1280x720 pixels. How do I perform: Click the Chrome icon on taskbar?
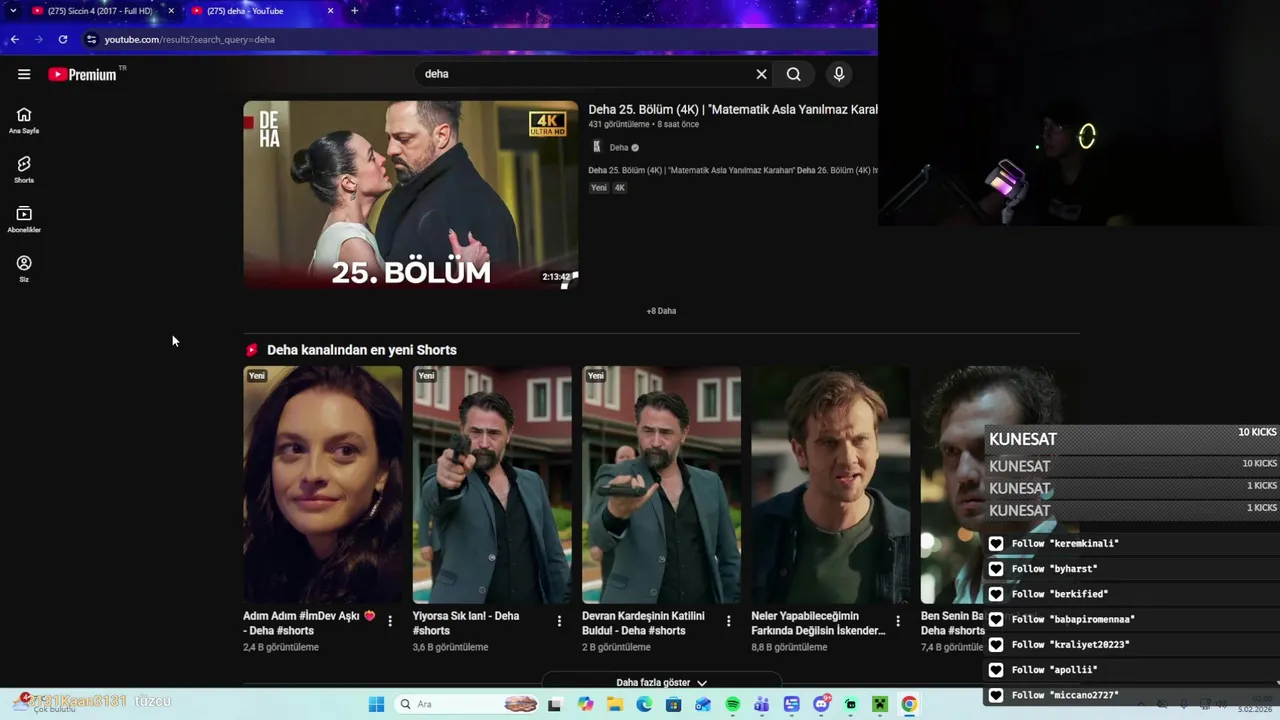[909, 704]
